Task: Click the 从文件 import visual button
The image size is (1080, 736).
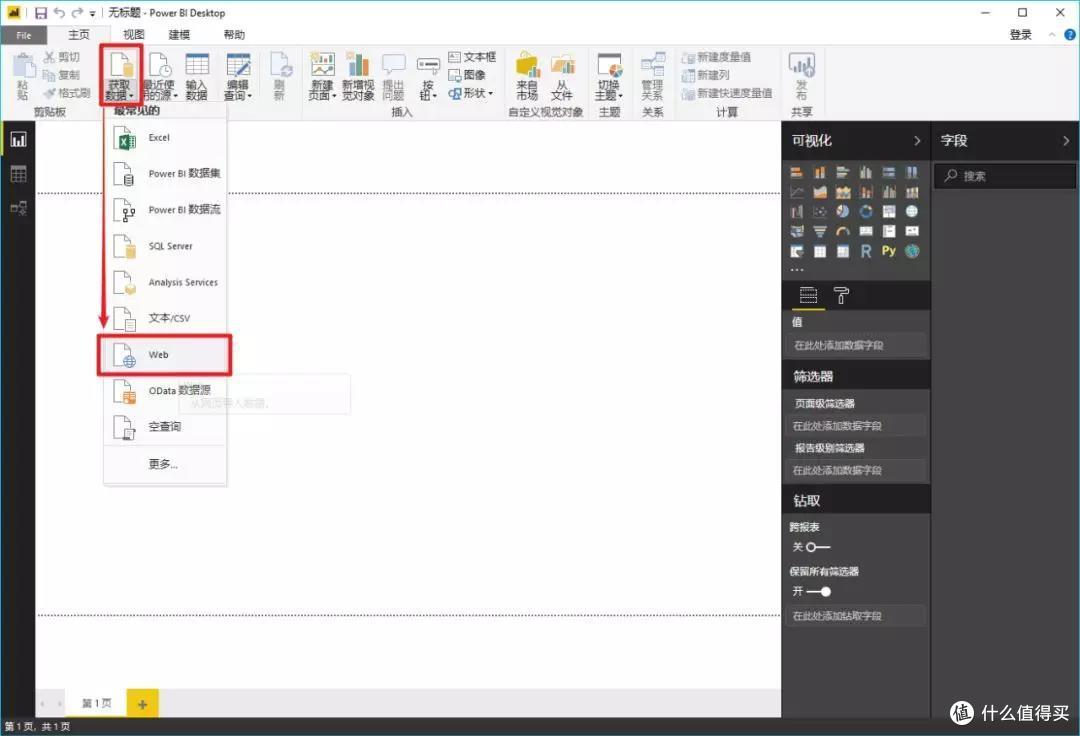Action: click(562, 76)
